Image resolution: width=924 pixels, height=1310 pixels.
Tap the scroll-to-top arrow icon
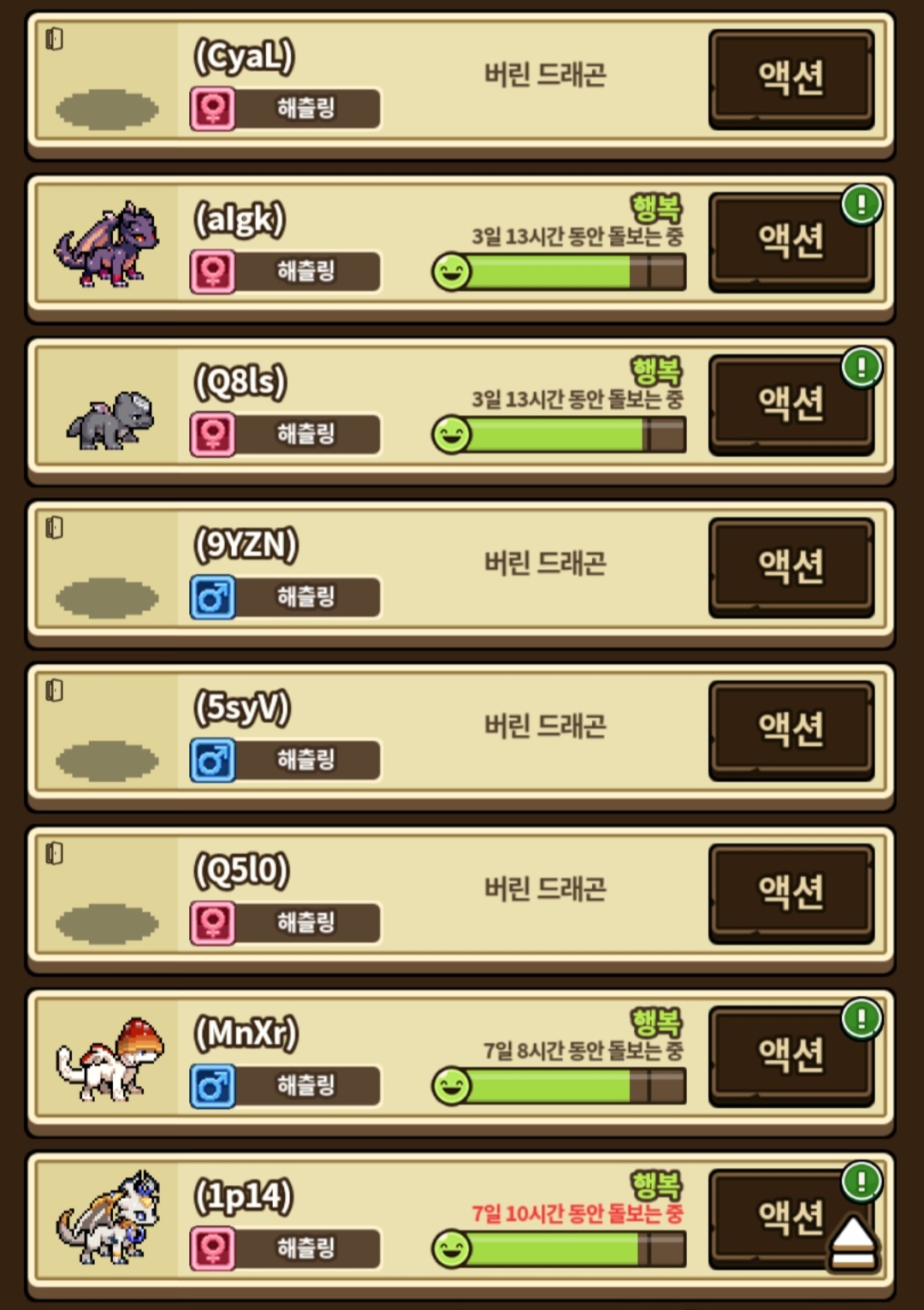[x=851, y=1242]
